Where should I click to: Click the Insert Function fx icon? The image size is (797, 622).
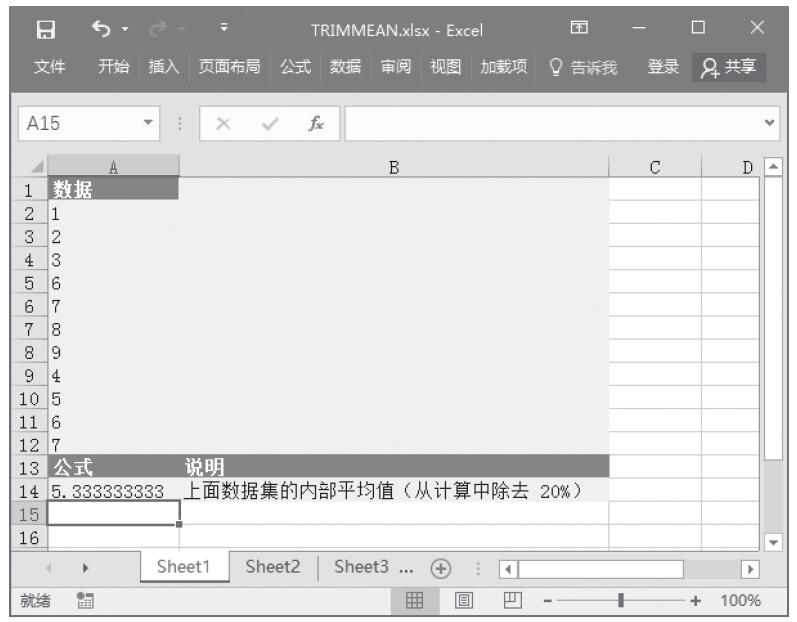pos(315,124)
